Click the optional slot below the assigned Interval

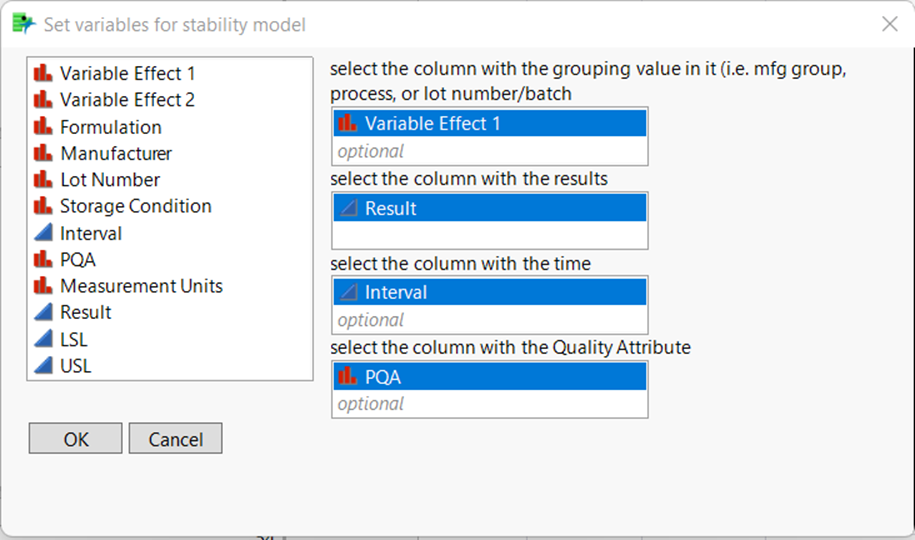coord(489,320)
